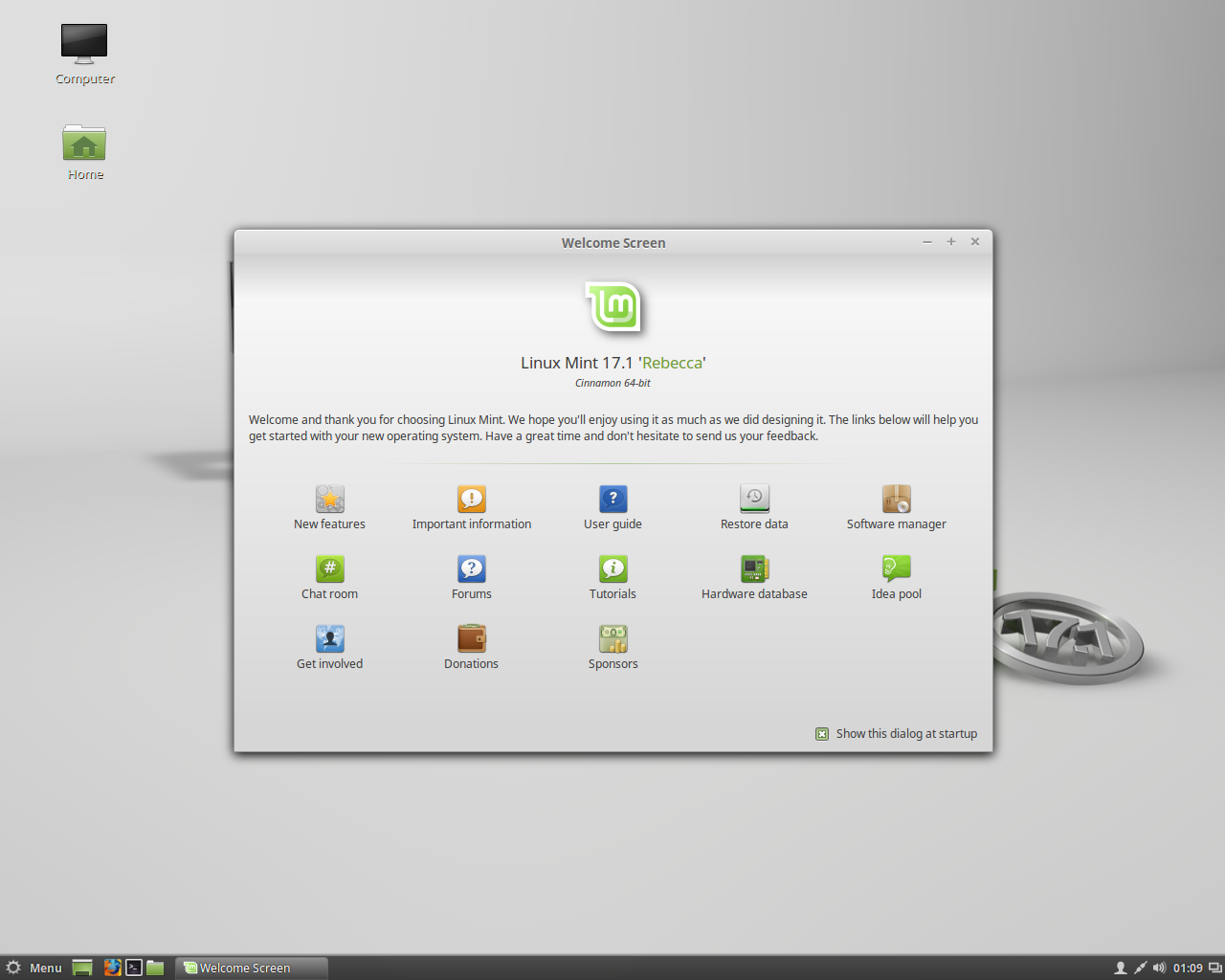The height and width of the screenshot is (980, 1225).
Task: Click the Welcome Screen title bar text
Action: pyautogui.click(x=613, y=243)
